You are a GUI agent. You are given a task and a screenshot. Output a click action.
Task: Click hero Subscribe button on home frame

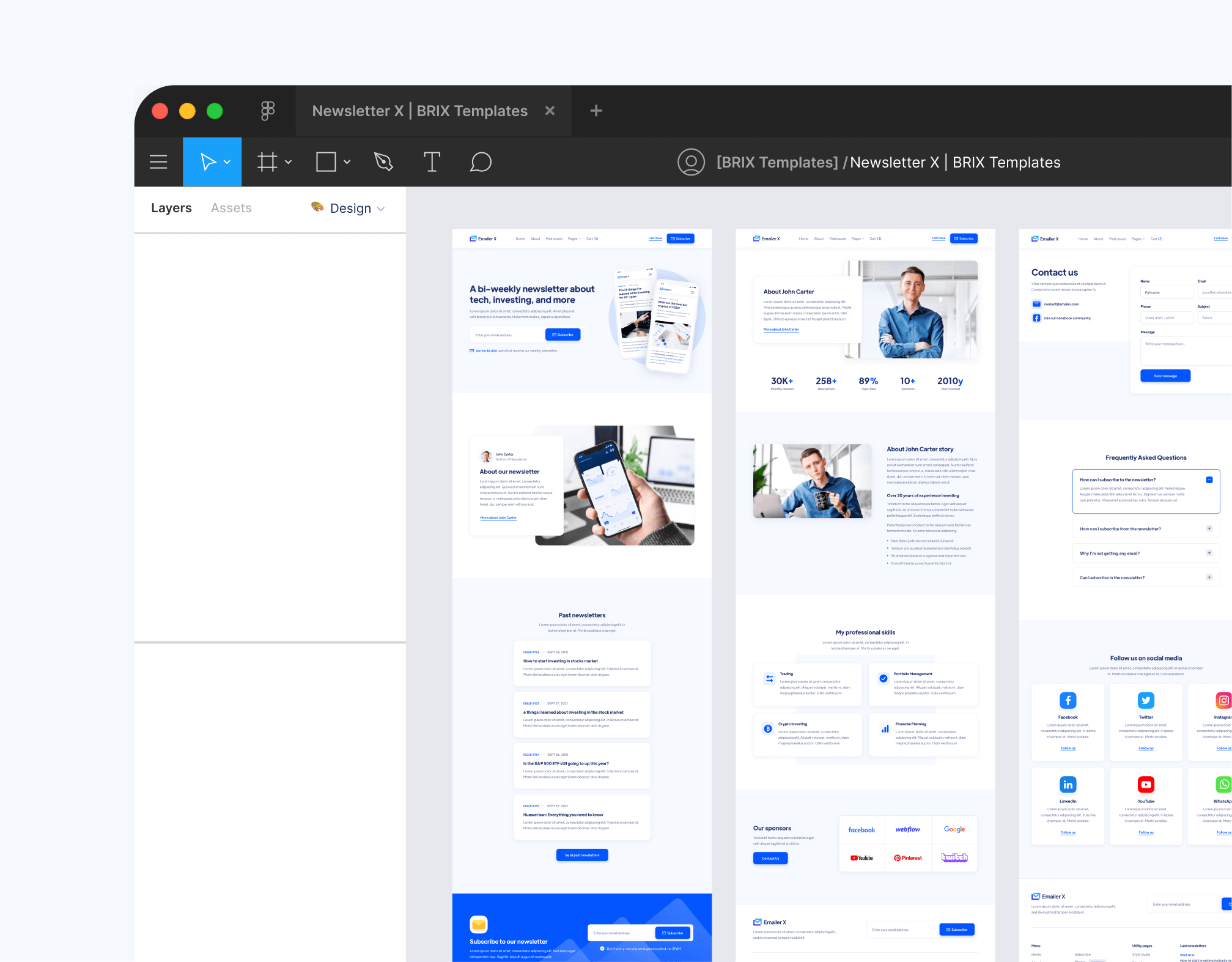tap(563, 335)
